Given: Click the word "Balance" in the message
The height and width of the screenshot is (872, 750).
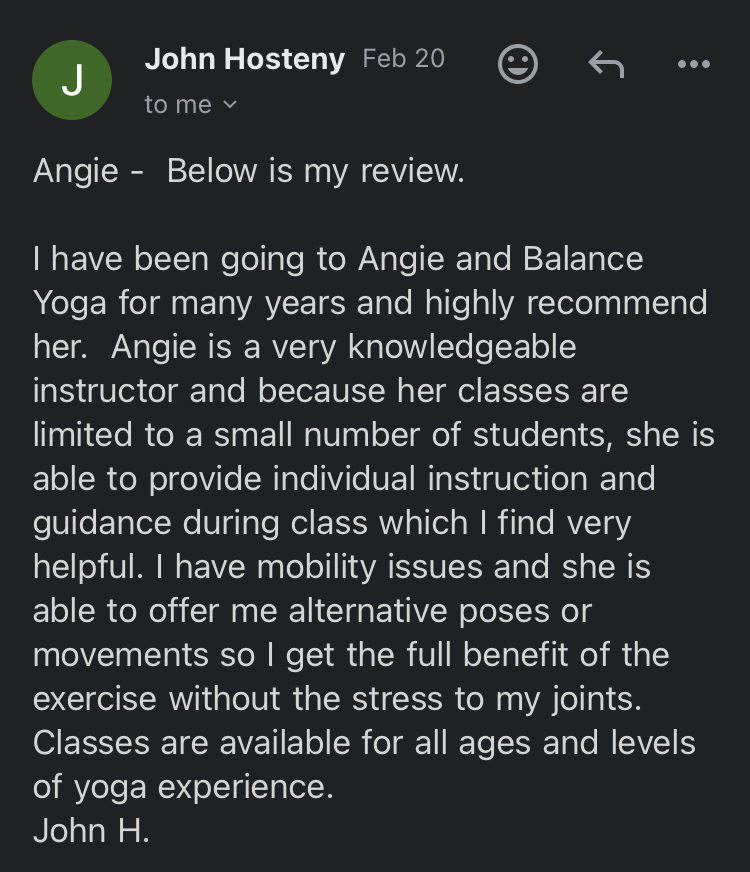Looking at the screenshot, I should tap(582, 259).
